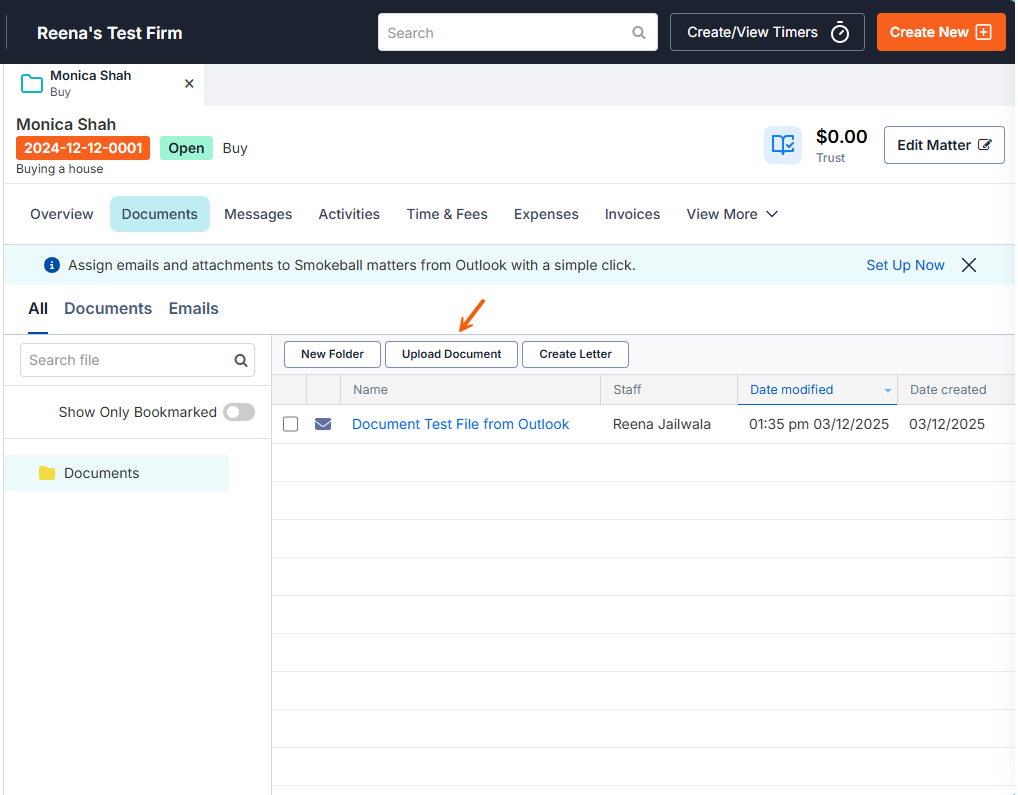Click the New Folder button
Screen dimensions: 1018x795
pos(332,354)
